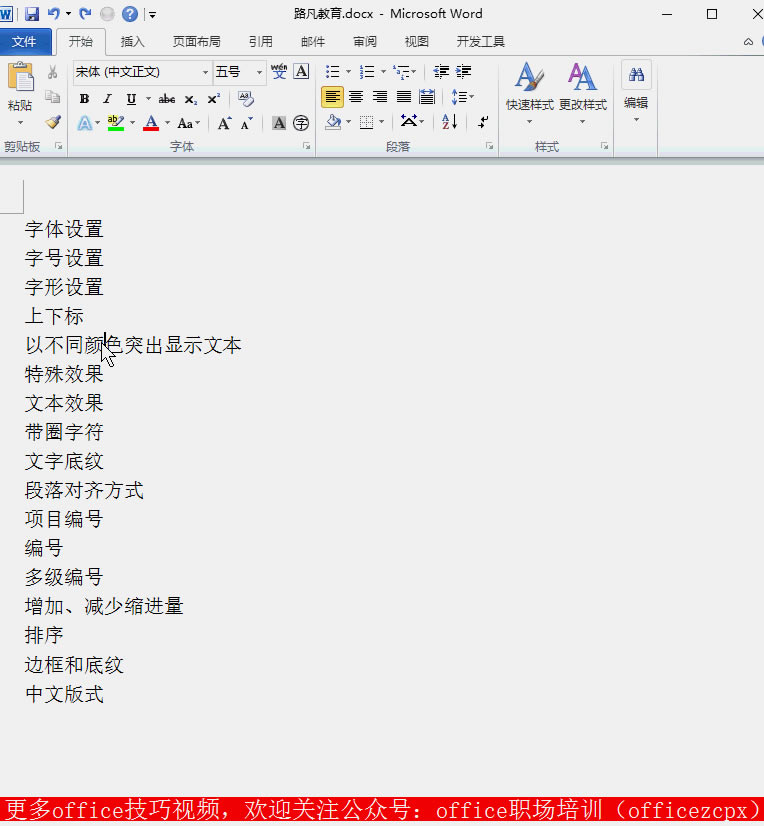Image resolution: width=764 pixels, height=826 pixels.
Task: Switch to 视图 View tab
Action: [417, 42]
